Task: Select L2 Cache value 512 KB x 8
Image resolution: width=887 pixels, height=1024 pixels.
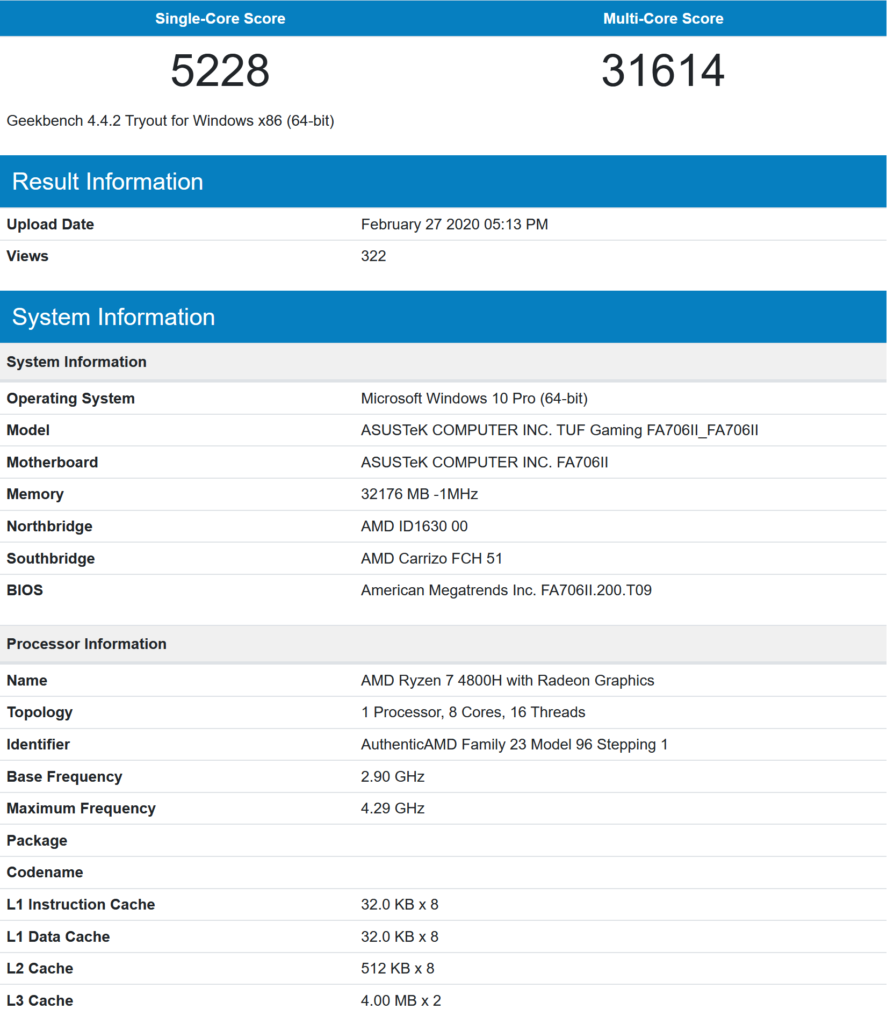Action: tap(398, 968)
